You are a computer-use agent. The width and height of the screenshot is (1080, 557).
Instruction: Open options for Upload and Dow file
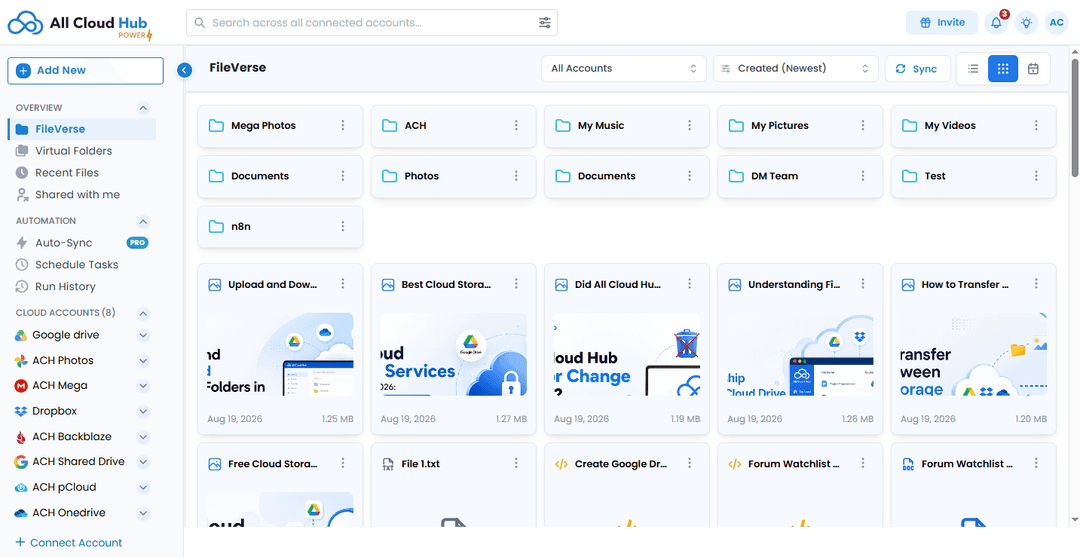342,284
